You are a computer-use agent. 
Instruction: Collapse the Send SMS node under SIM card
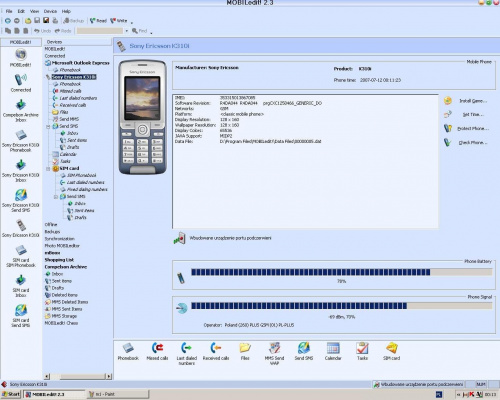coord(56,197)
